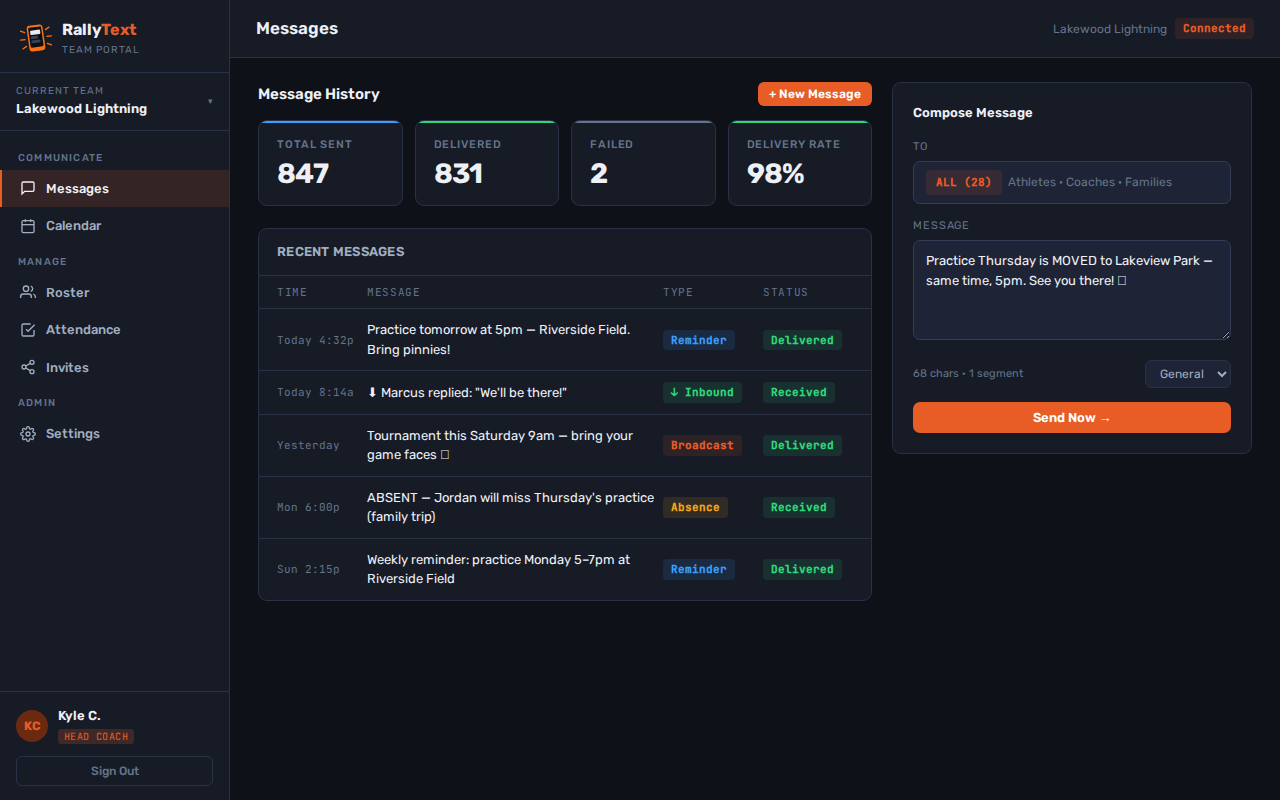
Task: Click the Message History heading
Action: 319,94
